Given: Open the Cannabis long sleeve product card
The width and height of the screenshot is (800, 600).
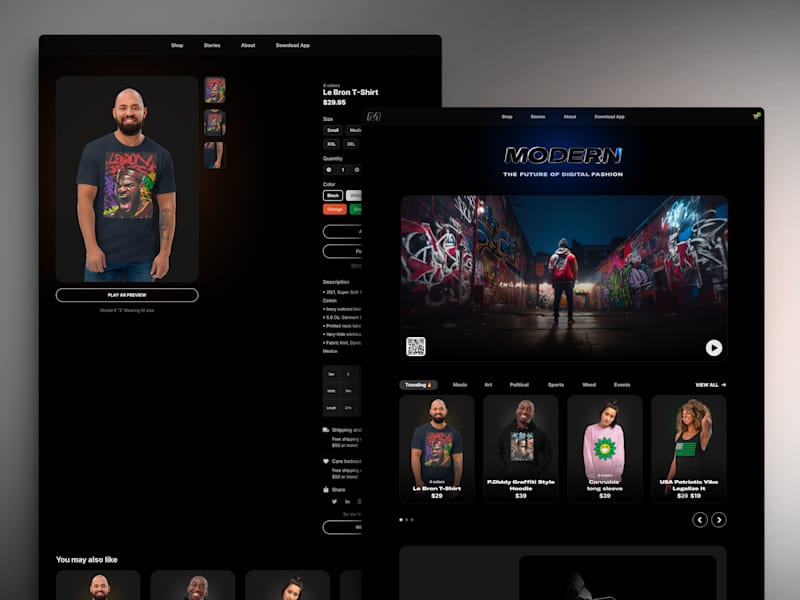Looking at the screenshot, I should point(605,448).
